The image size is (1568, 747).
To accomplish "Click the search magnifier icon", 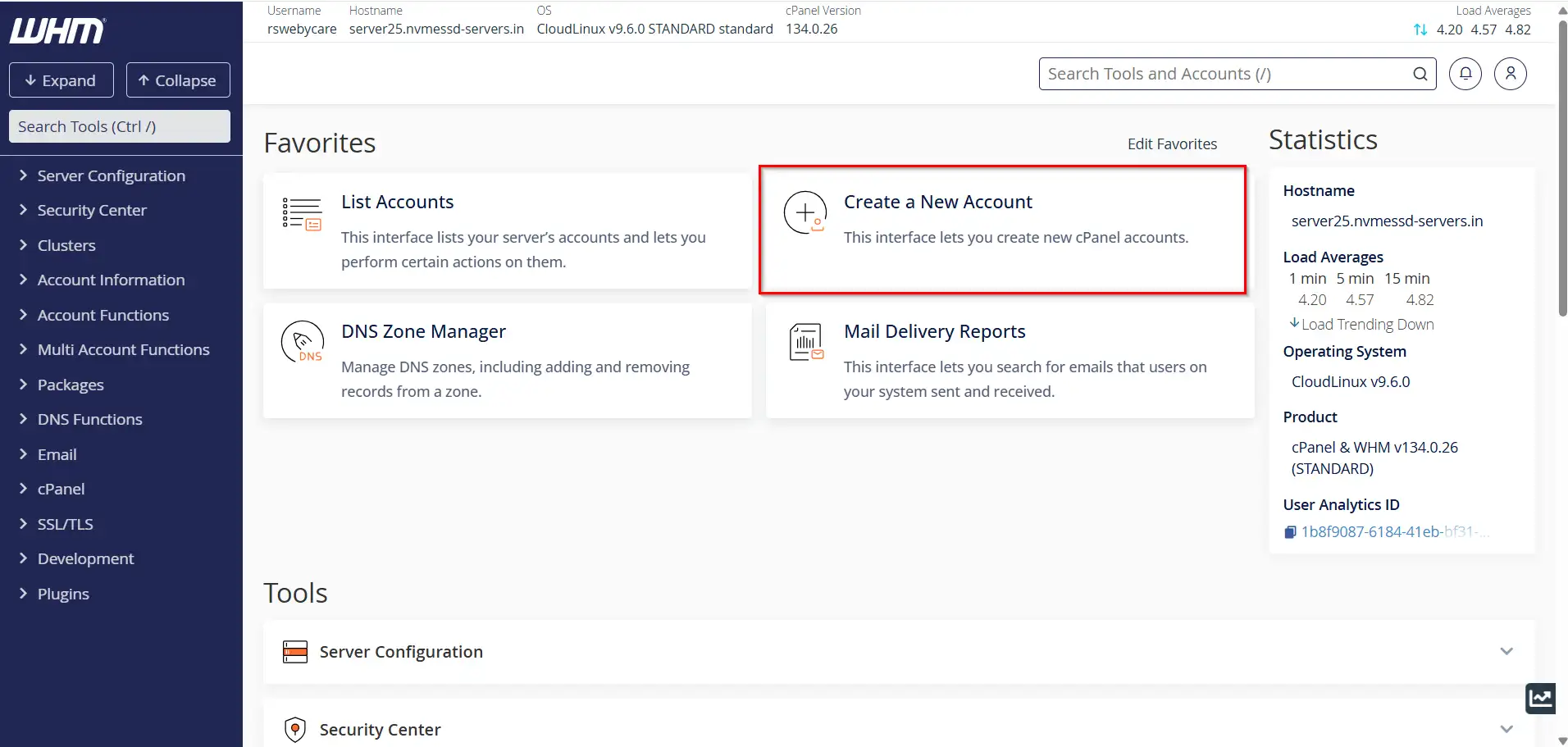I will (1420, 74).
